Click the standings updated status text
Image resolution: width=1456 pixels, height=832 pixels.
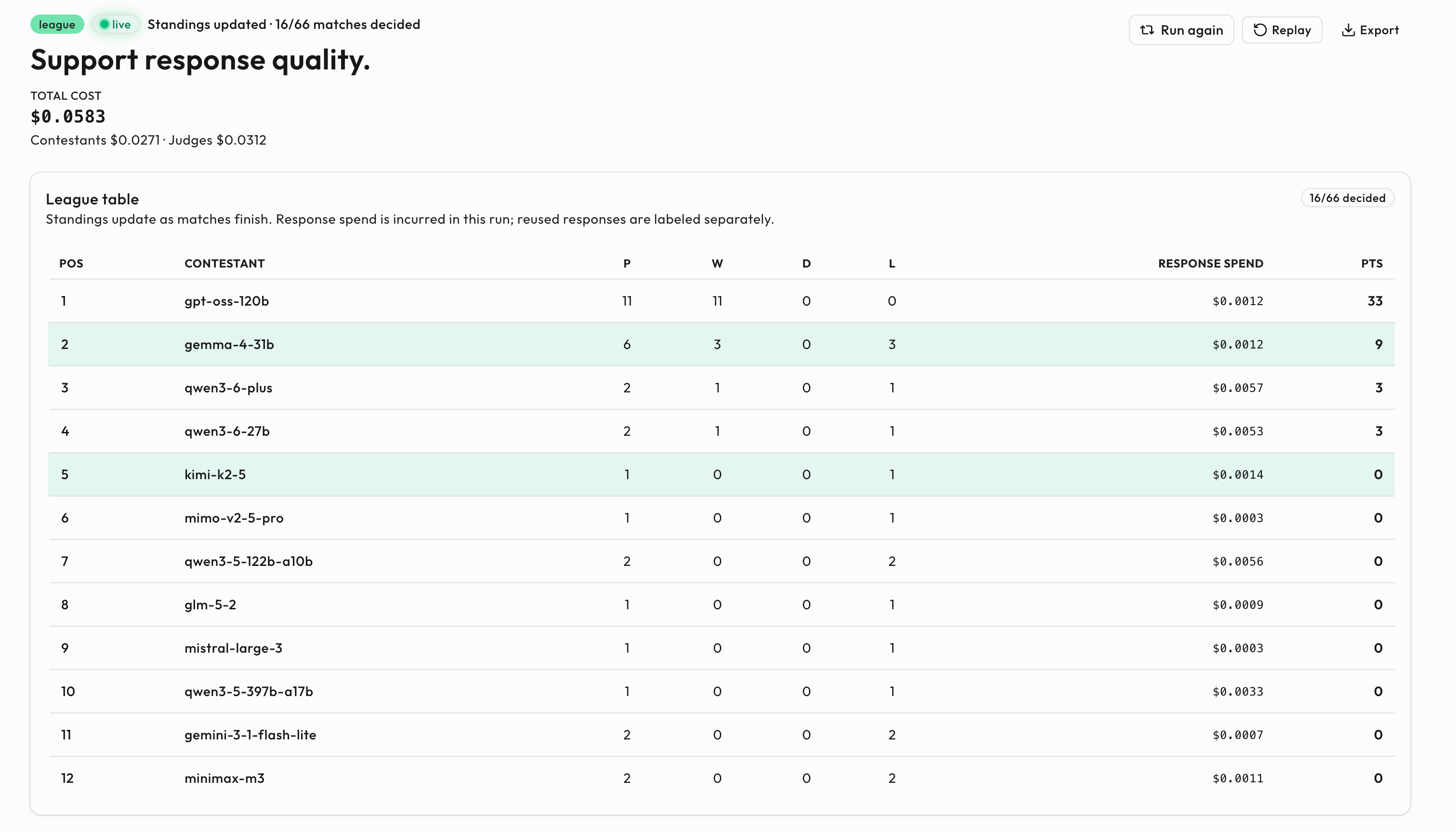click(284, 24)
